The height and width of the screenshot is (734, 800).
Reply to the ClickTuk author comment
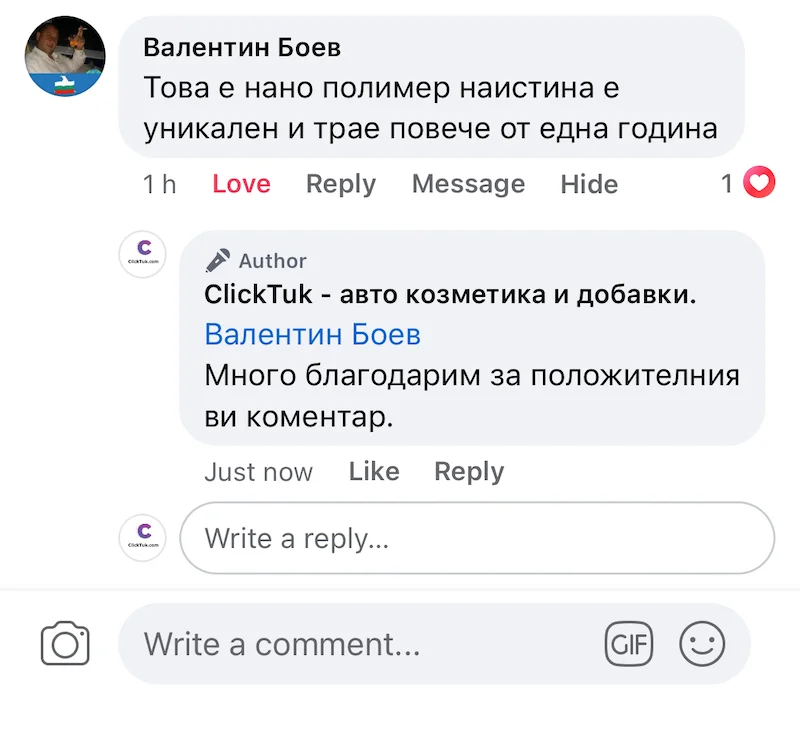[x=469, y=472]
